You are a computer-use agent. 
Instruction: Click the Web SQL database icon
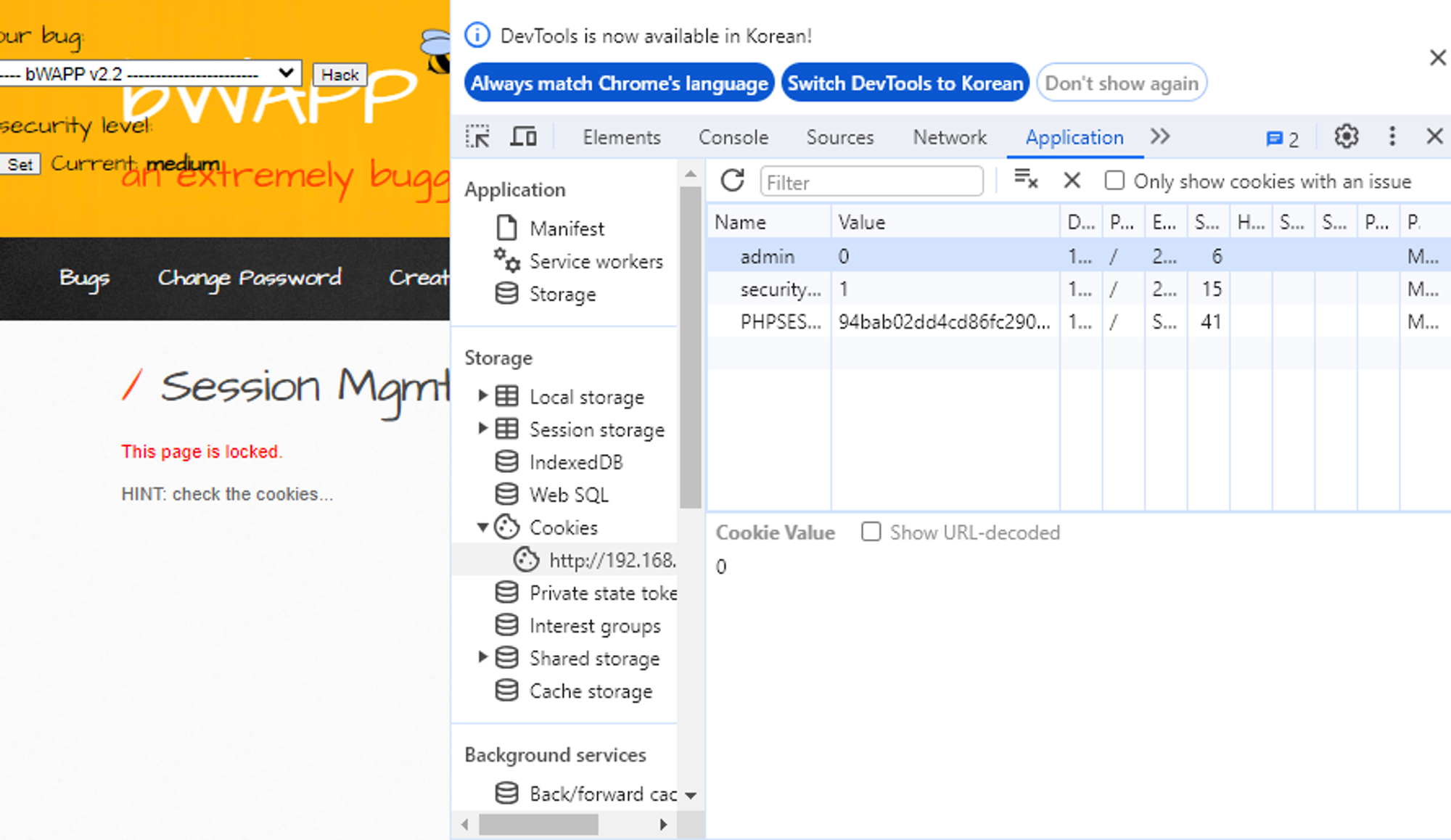(x=506, y=494)
